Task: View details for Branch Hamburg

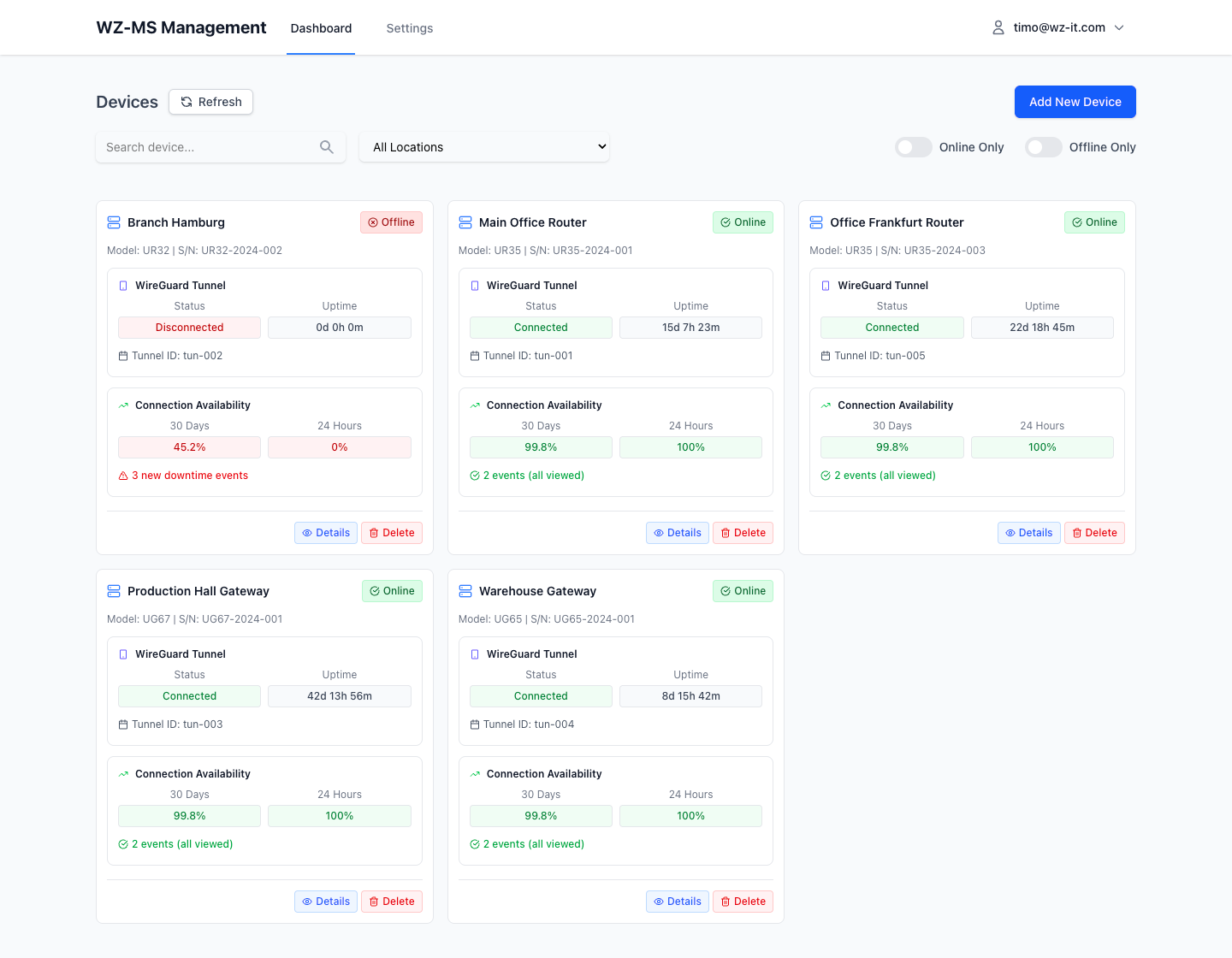Action: (326, 533)
